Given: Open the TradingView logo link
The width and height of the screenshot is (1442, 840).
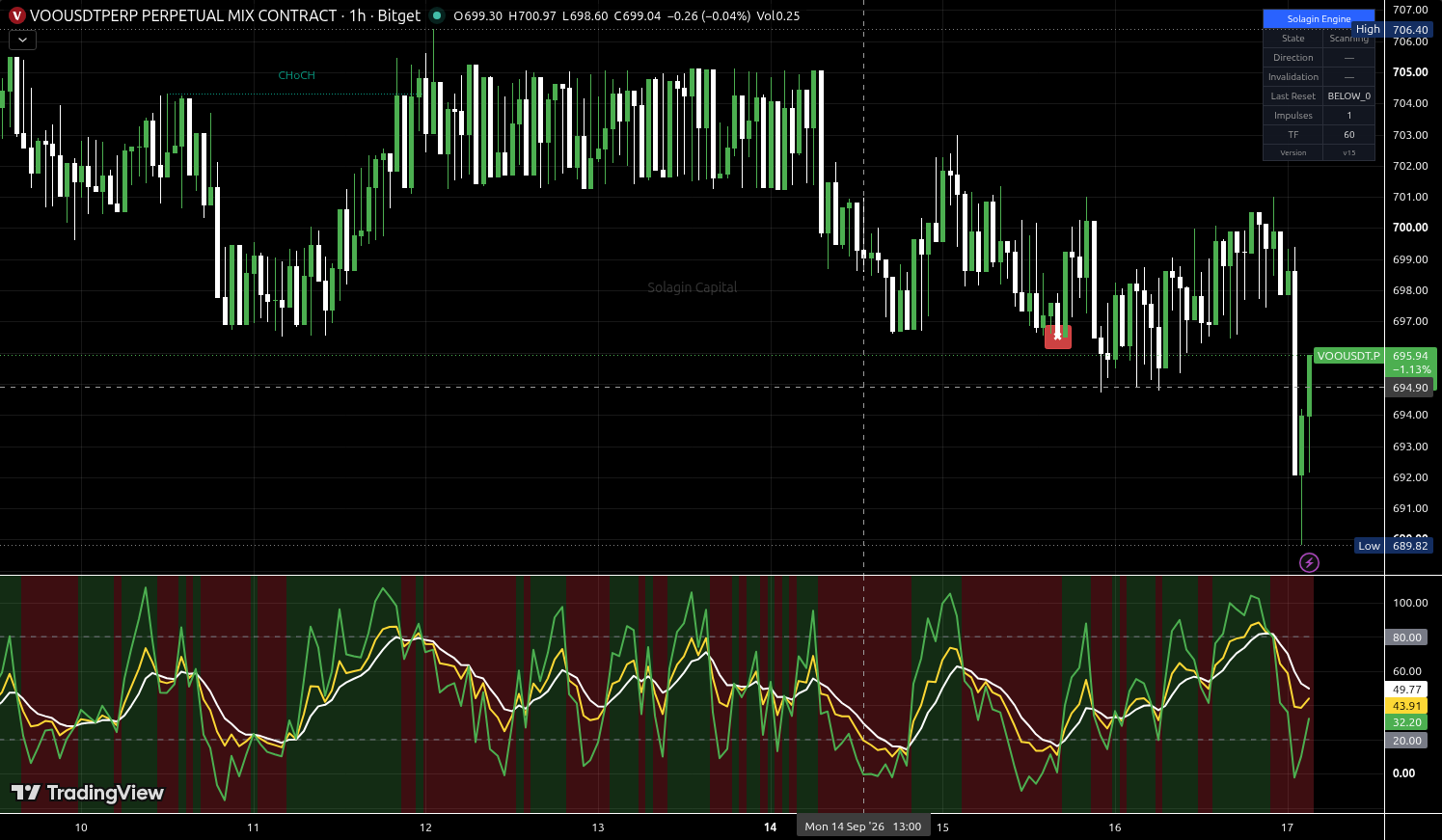Looking at the screenshot, I should [88, 793].
